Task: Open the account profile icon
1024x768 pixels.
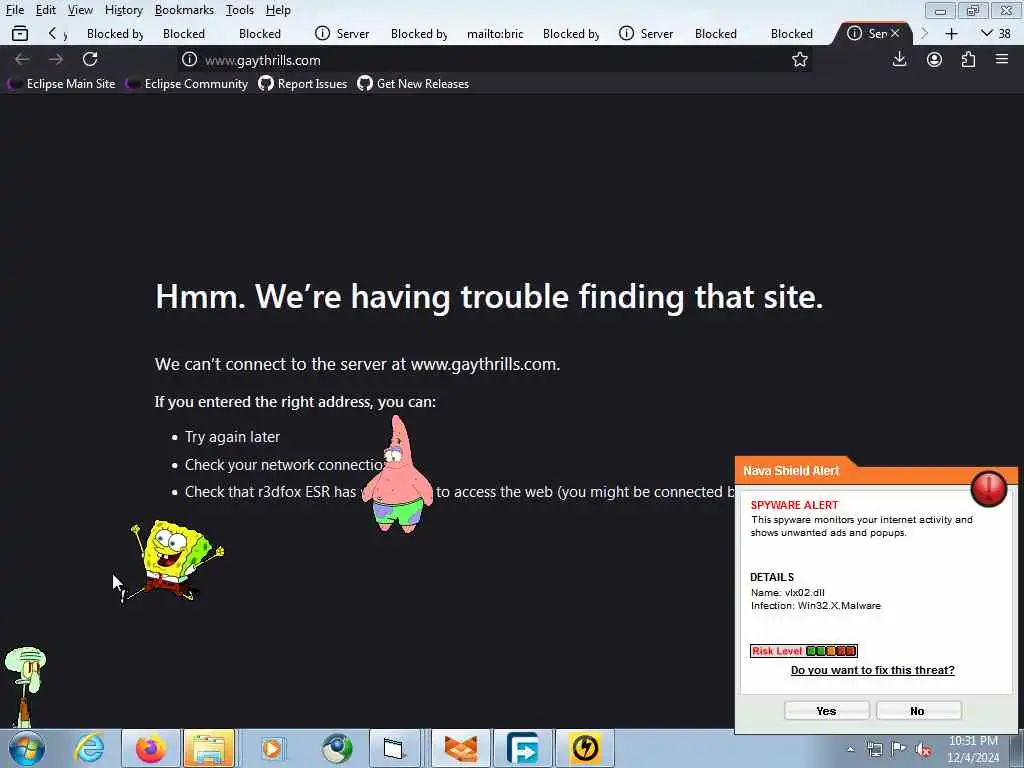Action: pos(935,59)
